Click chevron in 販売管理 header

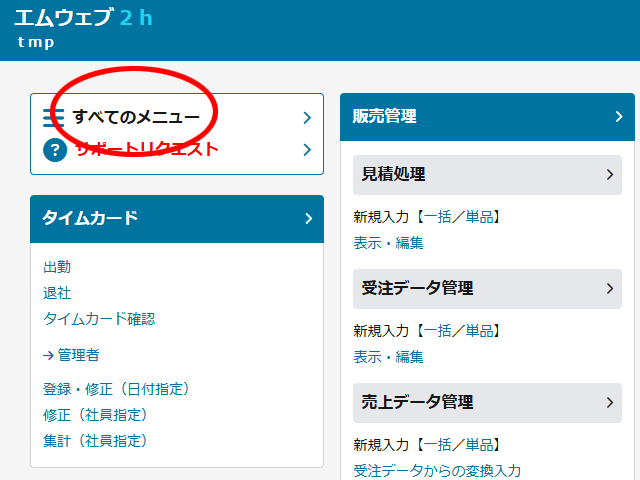point(619,117)
